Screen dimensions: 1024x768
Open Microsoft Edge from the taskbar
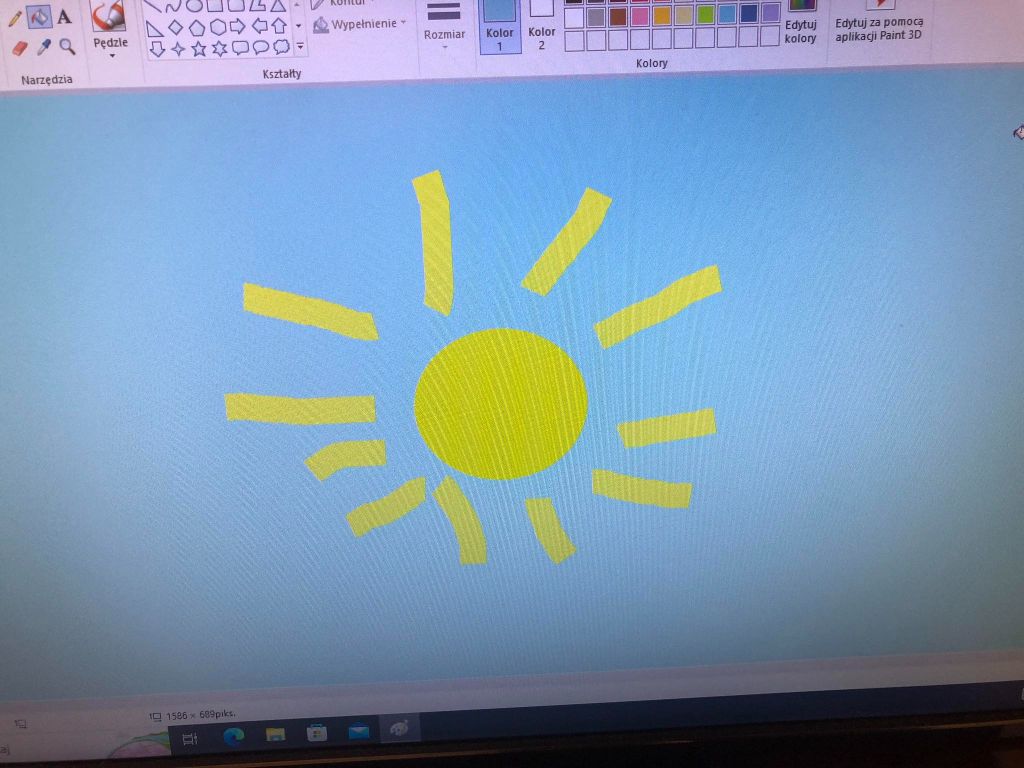click(x=233, y=737)
